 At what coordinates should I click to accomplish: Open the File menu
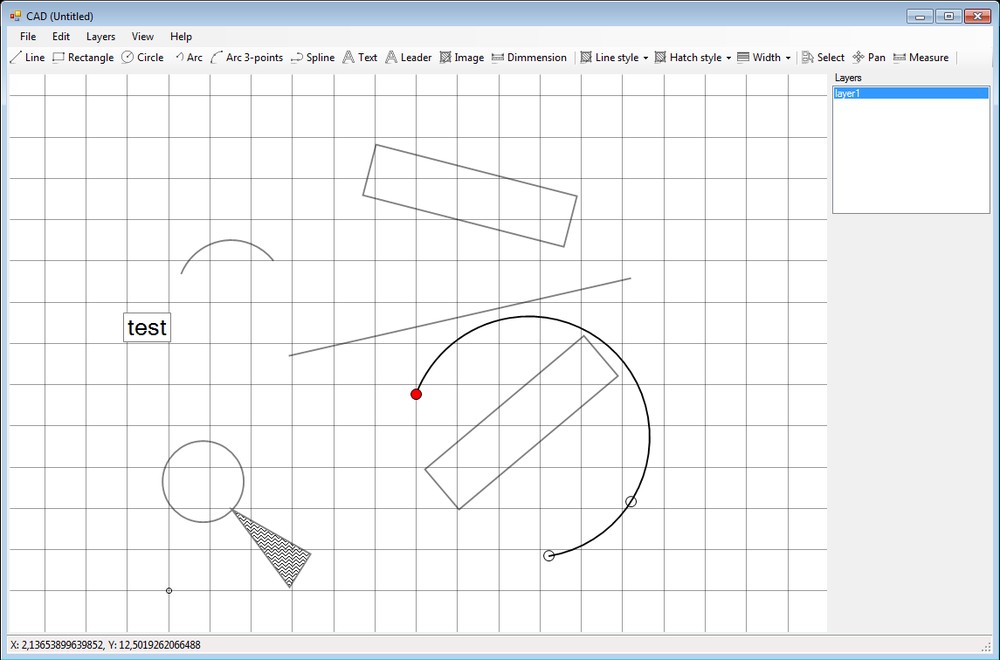[x=28, y=36]
